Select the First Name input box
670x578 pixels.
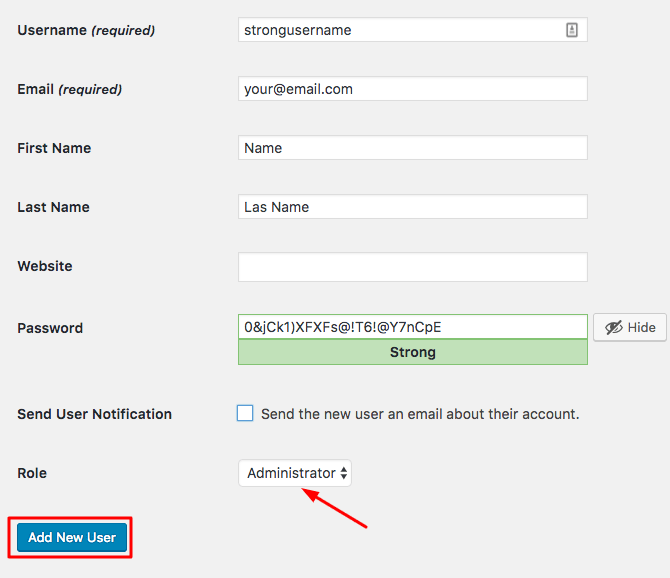[412, 148]
